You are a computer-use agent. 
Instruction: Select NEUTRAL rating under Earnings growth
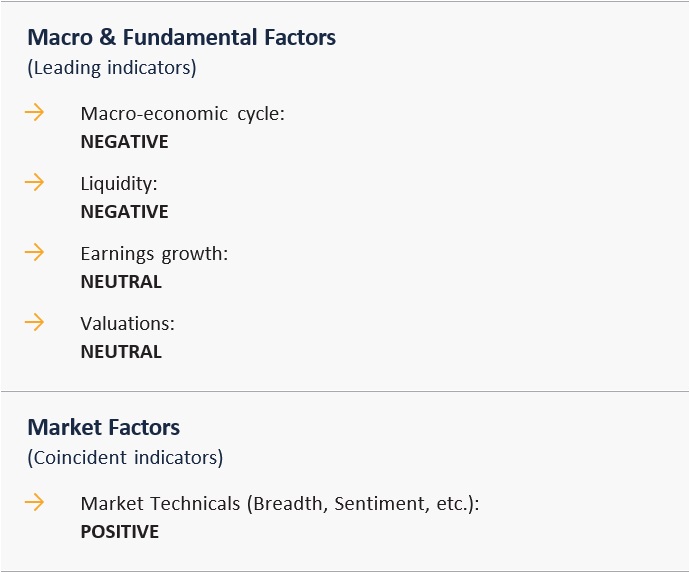pyautogui.click(x=120, y=282)
